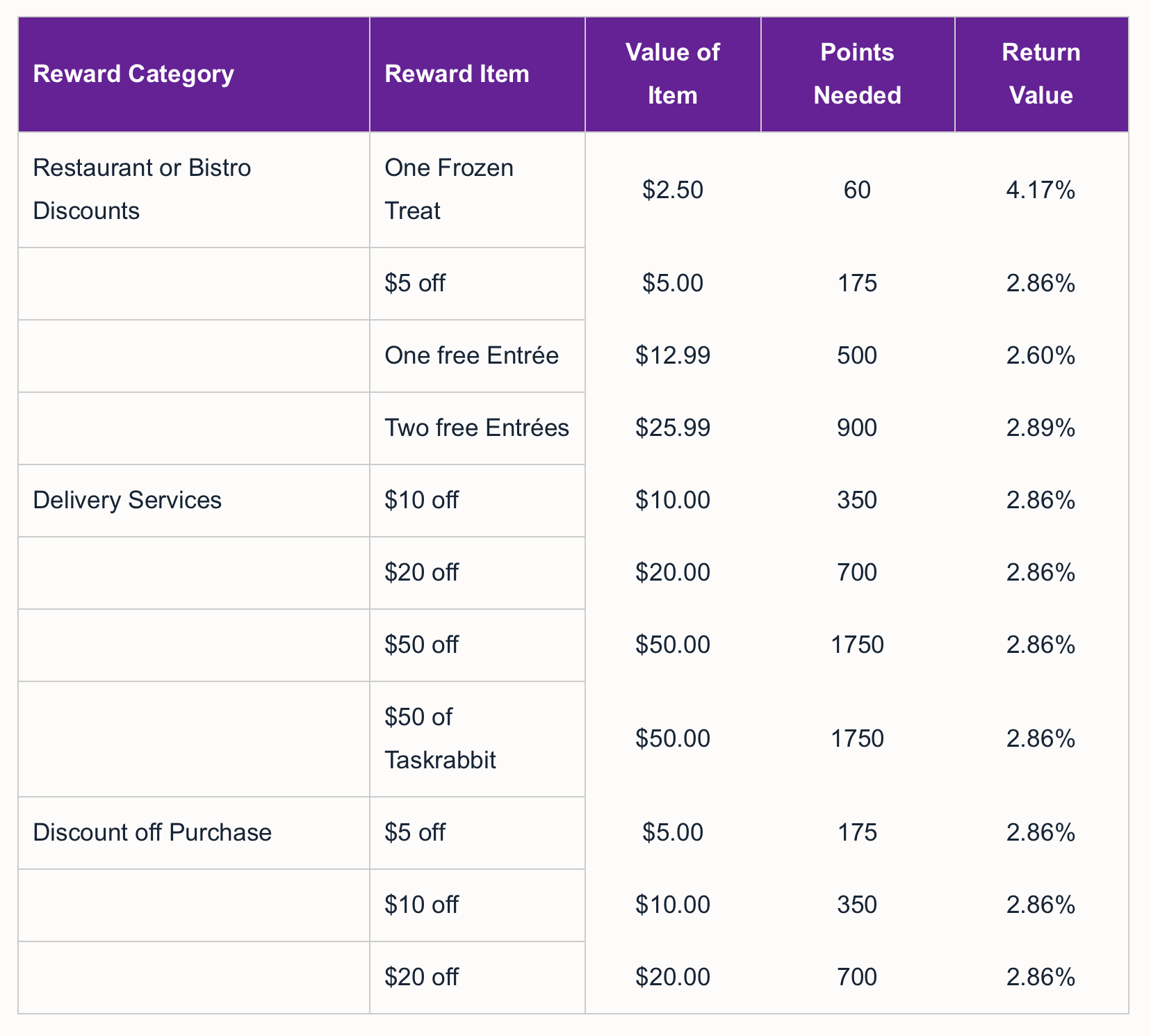
Task: Select the 4.17% return value
Action: click(x=1040, y=190)
